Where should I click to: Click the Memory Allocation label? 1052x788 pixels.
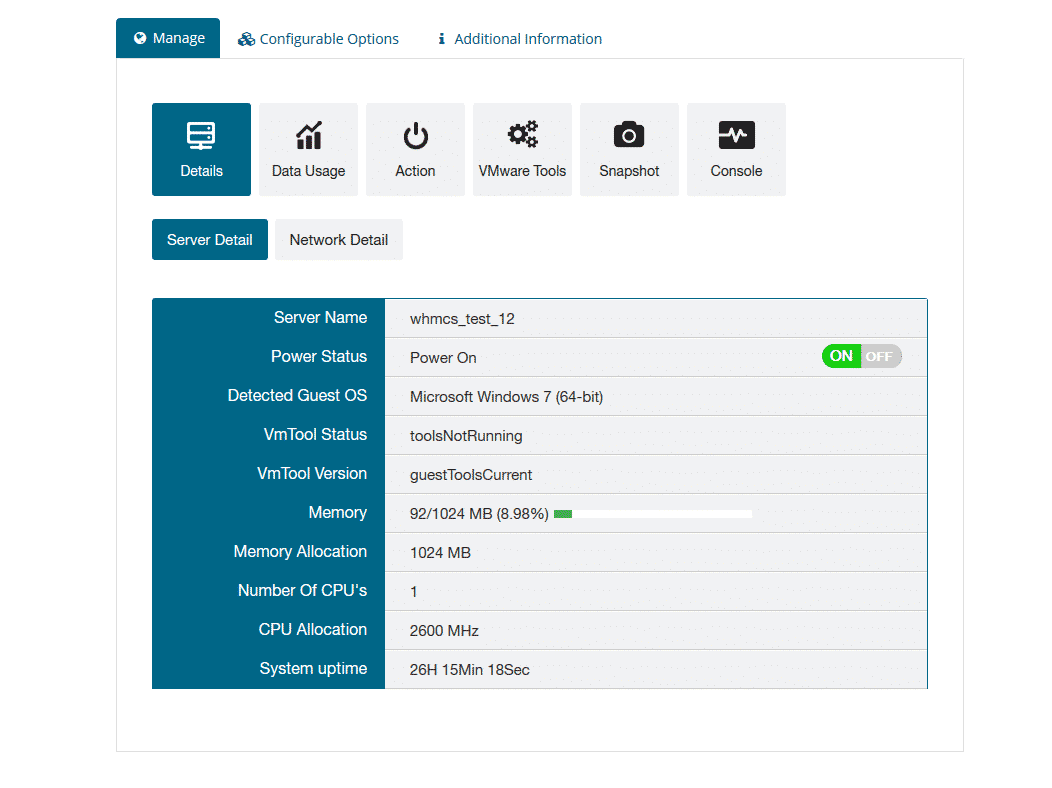300,552
